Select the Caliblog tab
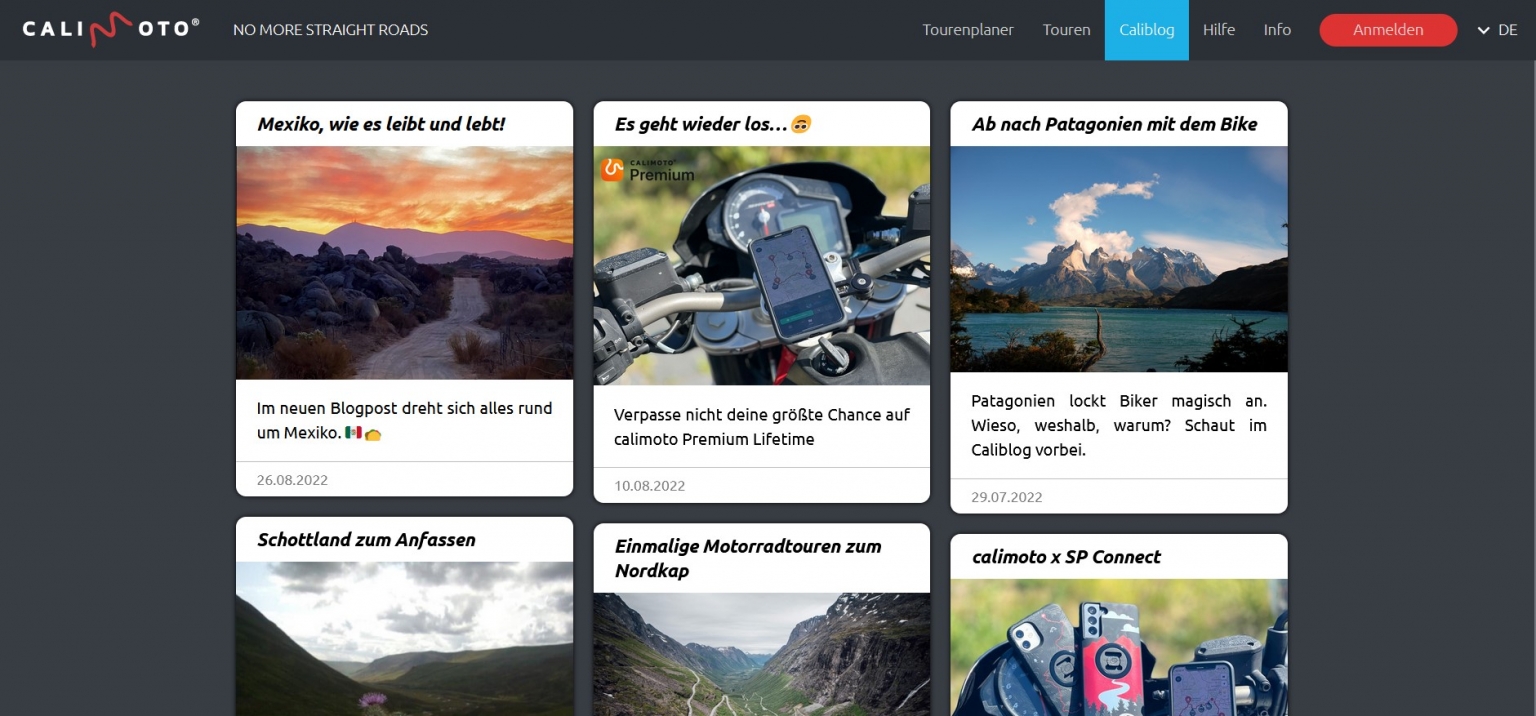Image resolution: width=1536 pixels, height=716 pixels. 1146,30
